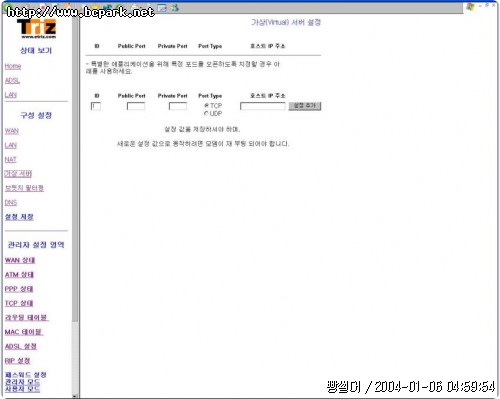Click the 설정 추가 button

(x=305, y=106)
